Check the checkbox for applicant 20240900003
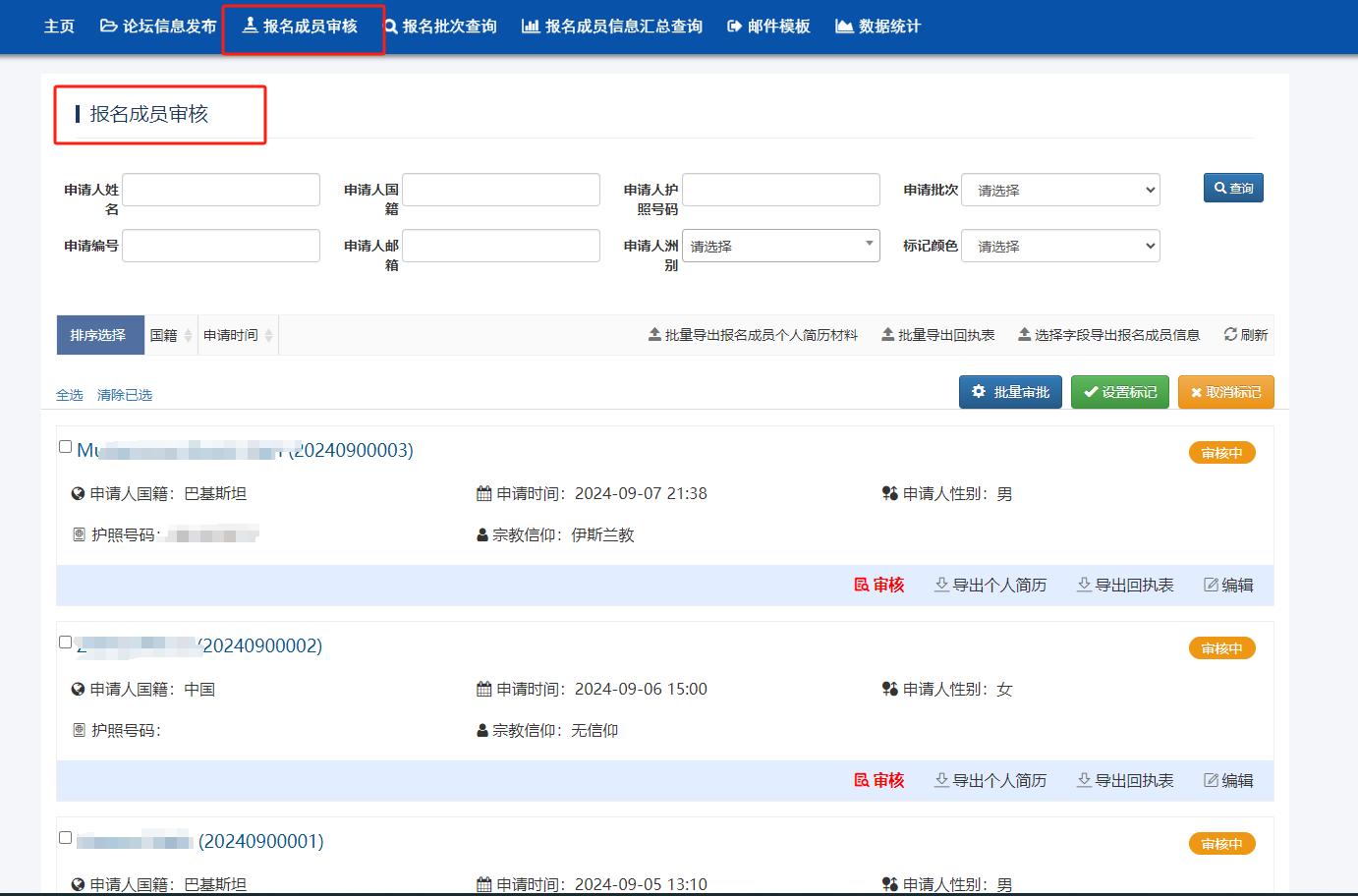Viewport: 1358px width, 896px height. click(65, 445)
